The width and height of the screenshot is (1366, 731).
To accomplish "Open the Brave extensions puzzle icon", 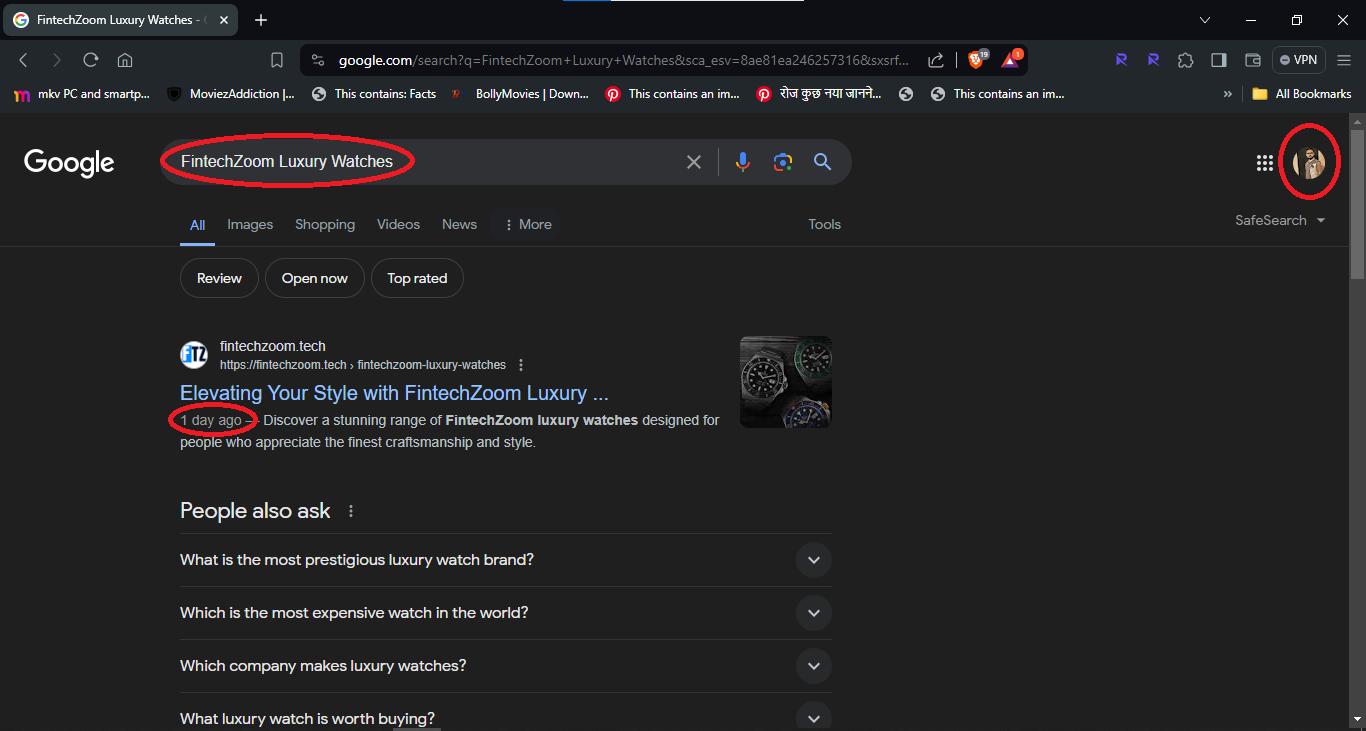I will 1185,60.
